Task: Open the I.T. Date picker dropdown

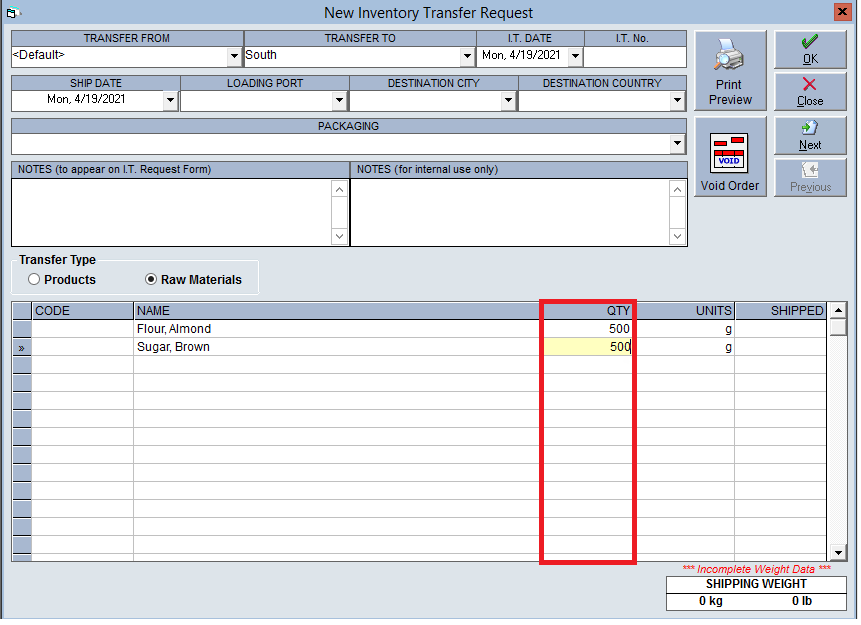Action: click(577, 57)
